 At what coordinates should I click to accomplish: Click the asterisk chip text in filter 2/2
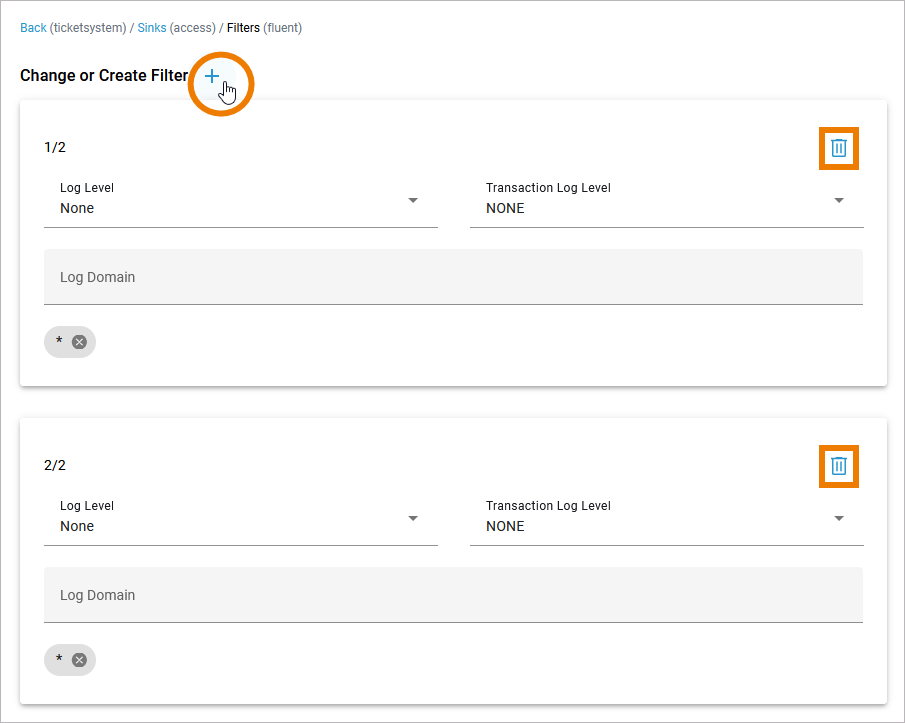(x=59, y=660)
